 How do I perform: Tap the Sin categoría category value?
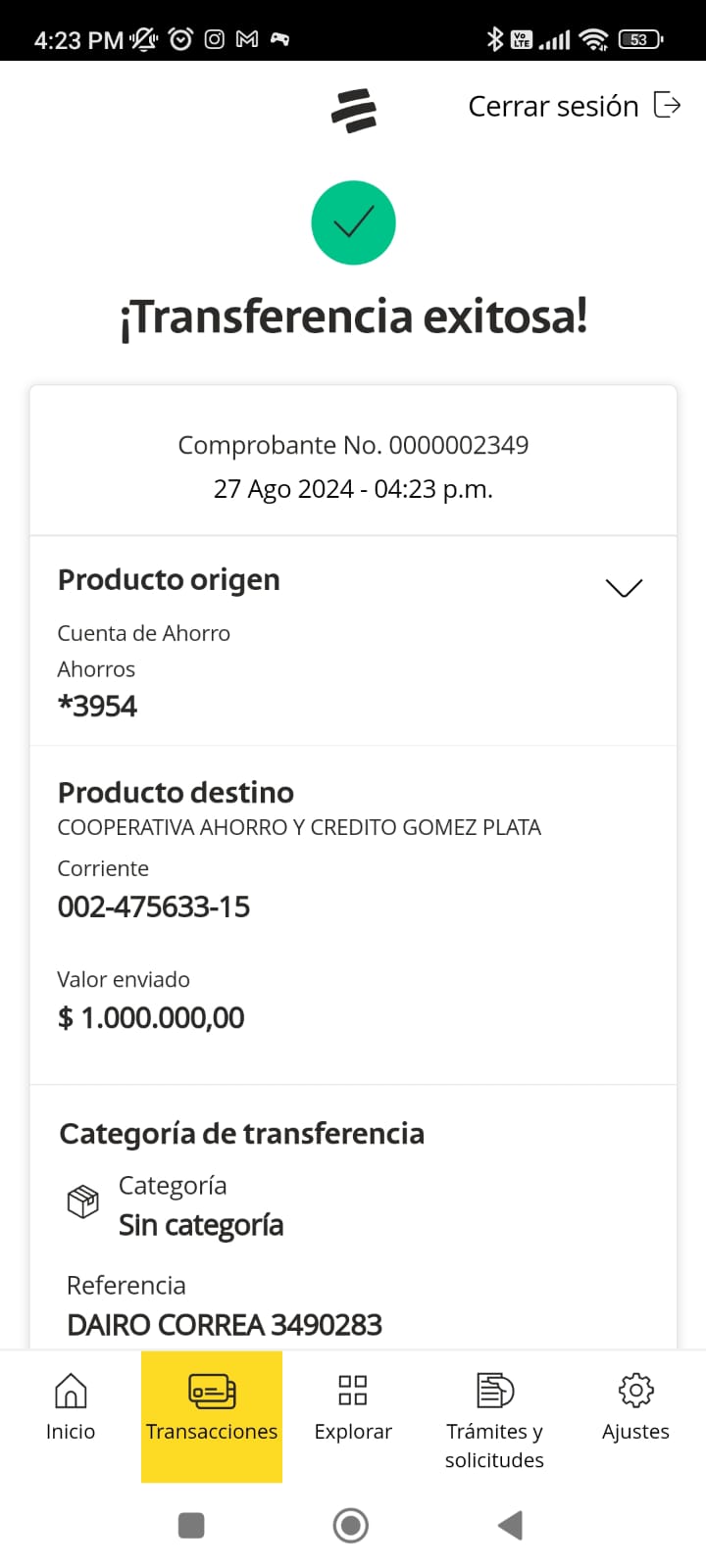201,1225
